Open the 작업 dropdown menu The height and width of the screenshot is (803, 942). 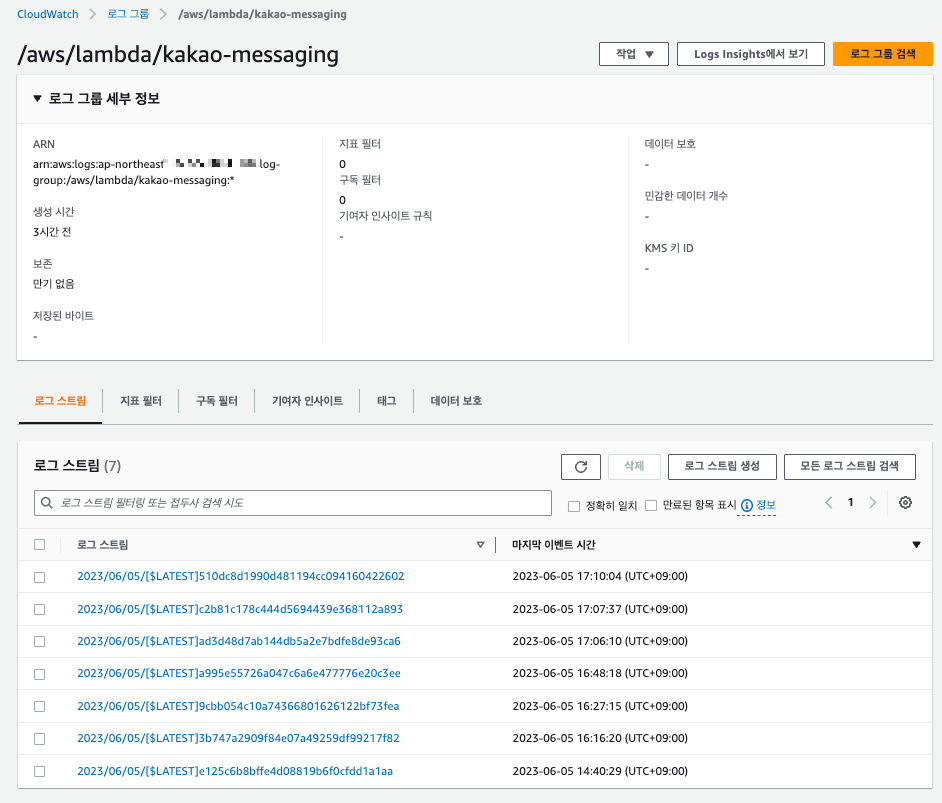point(634,54)
